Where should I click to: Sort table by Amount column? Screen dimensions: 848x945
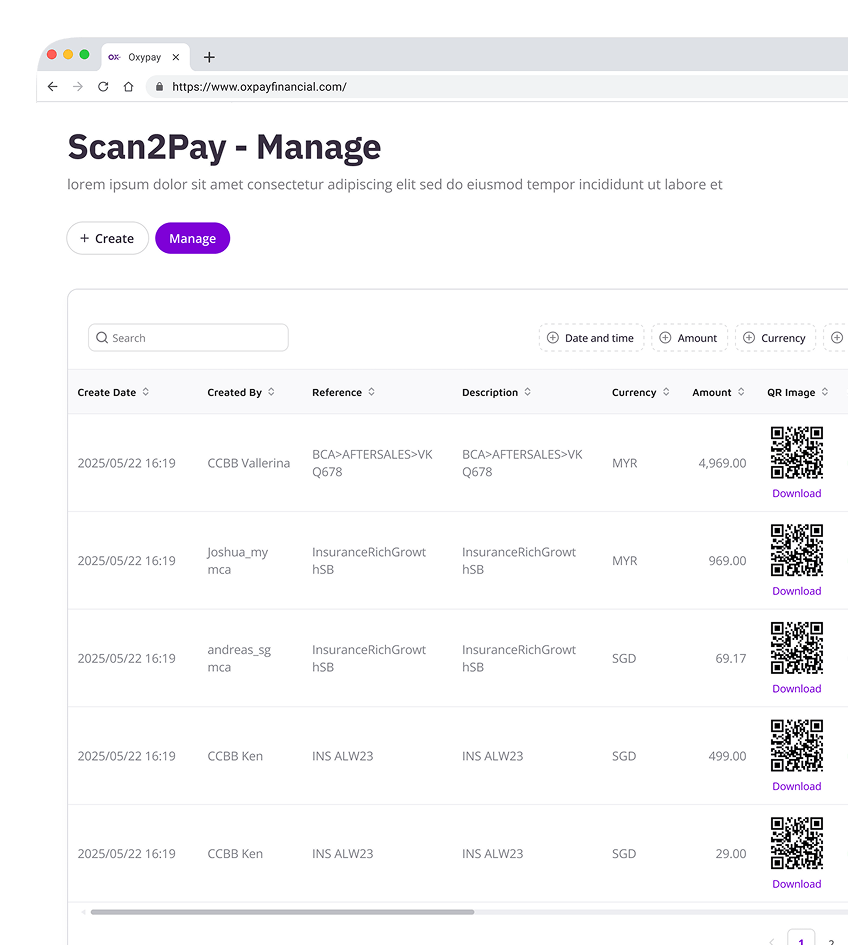[741, 392]
